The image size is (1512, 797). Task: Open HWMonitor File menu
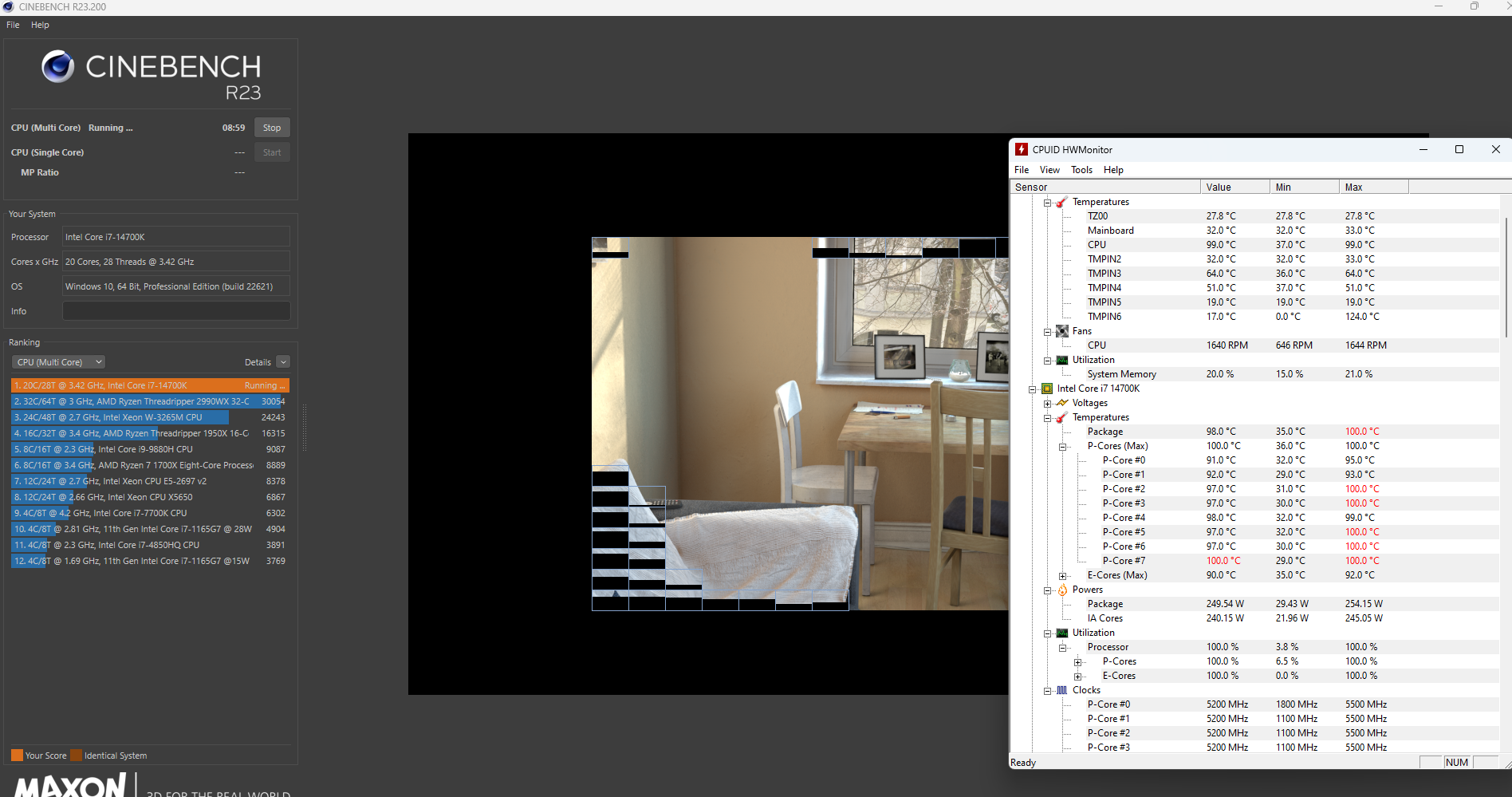pos(1022,170)
